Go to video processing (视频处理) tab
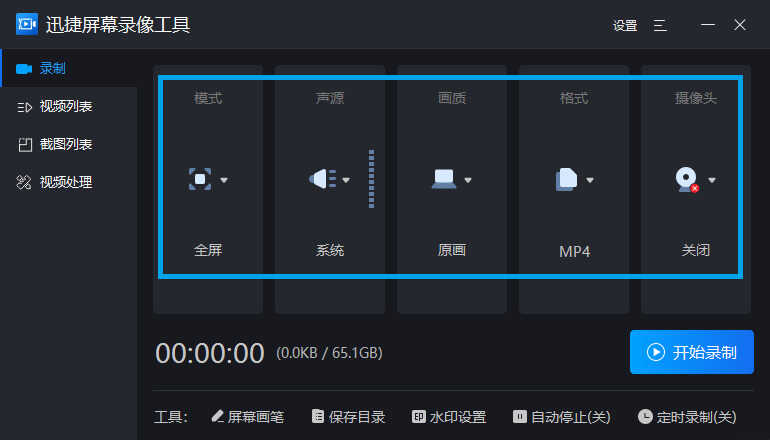The height and width of the screenshot is (440, 770). tap(62, 183)
